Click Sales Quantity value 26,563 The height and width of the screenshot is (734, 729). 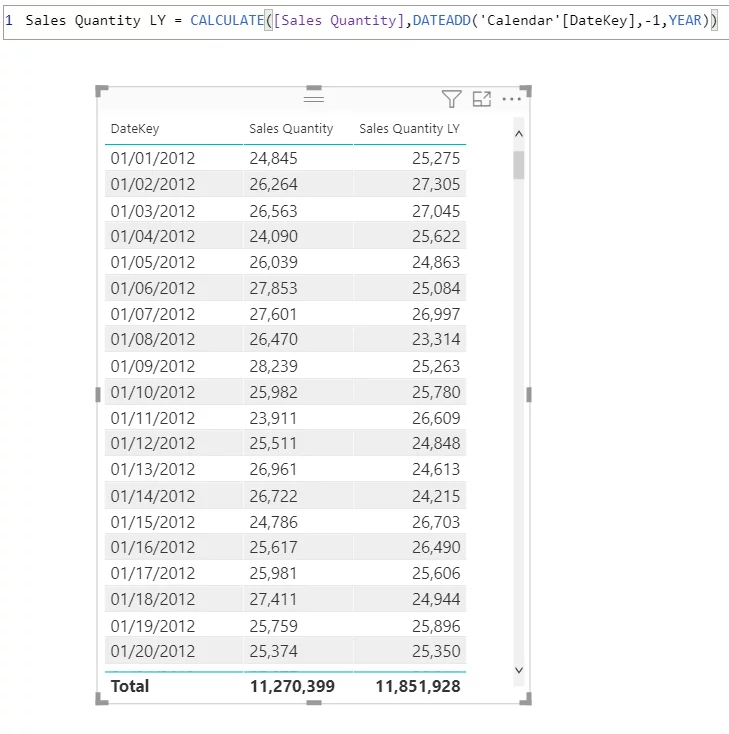pyautogui.click(x=273, y=211)
